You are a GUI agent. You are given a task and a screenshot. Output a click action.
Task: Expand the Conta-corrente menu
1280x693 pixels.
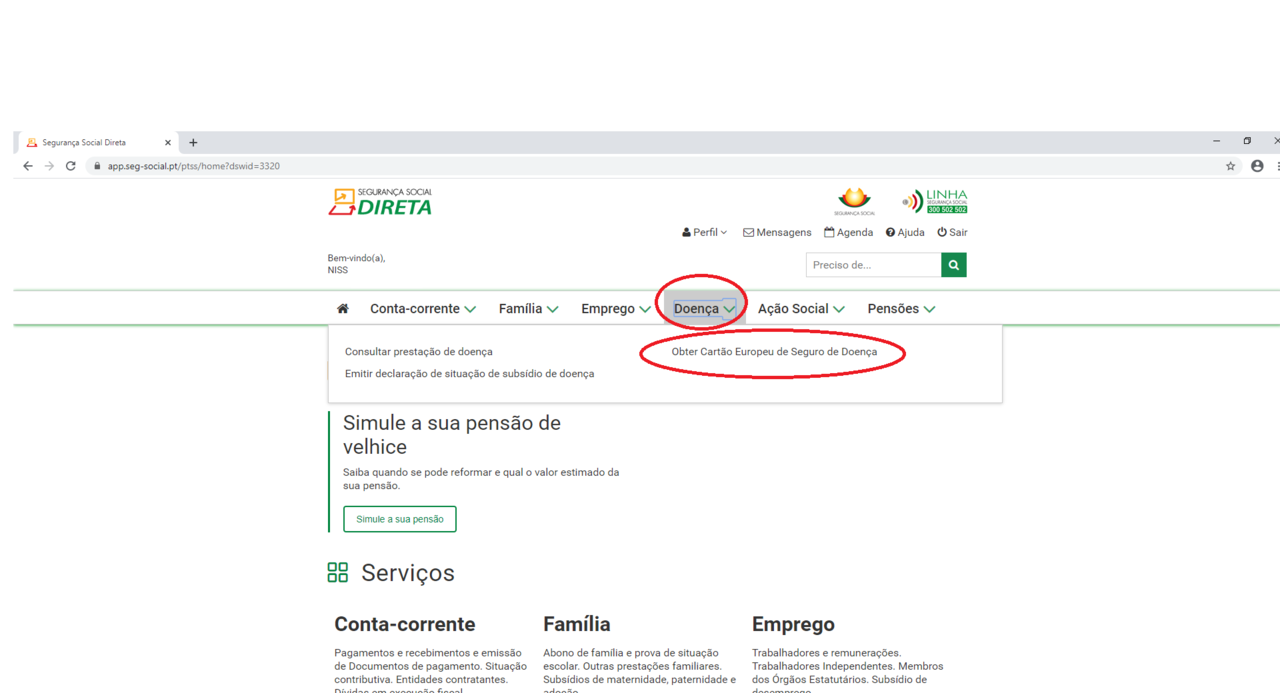click(422, 309)
